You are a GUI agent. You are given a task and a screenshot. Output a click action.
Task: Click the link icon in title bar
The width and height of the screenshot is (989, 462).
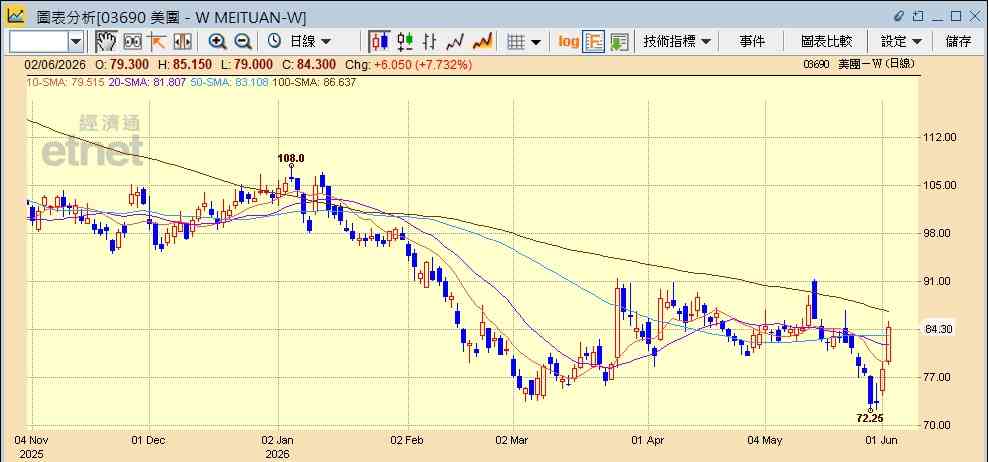[899, 16]
